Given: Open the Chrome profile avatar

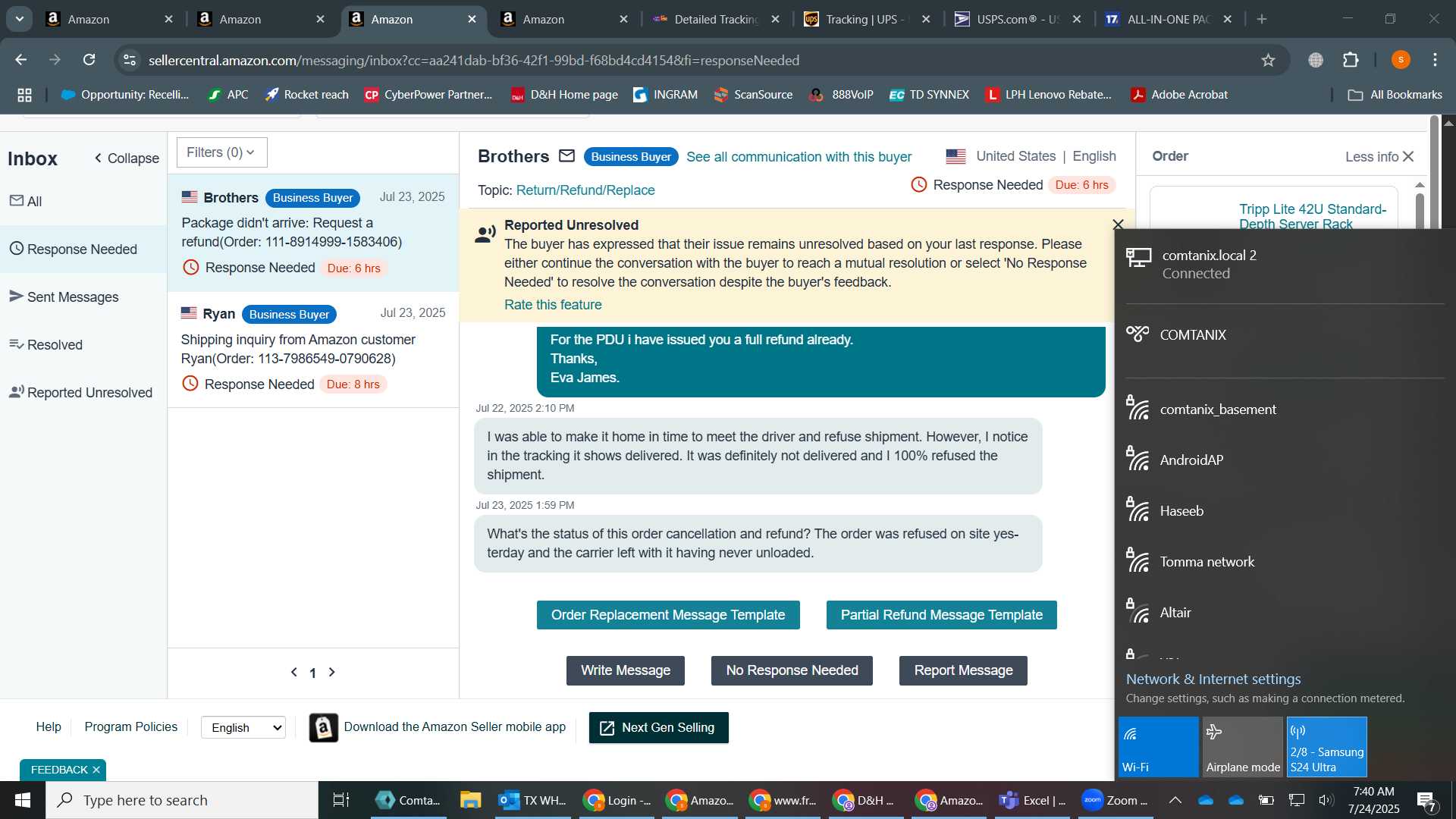Looking at the screenshot, I should [x=1401, y=60].
